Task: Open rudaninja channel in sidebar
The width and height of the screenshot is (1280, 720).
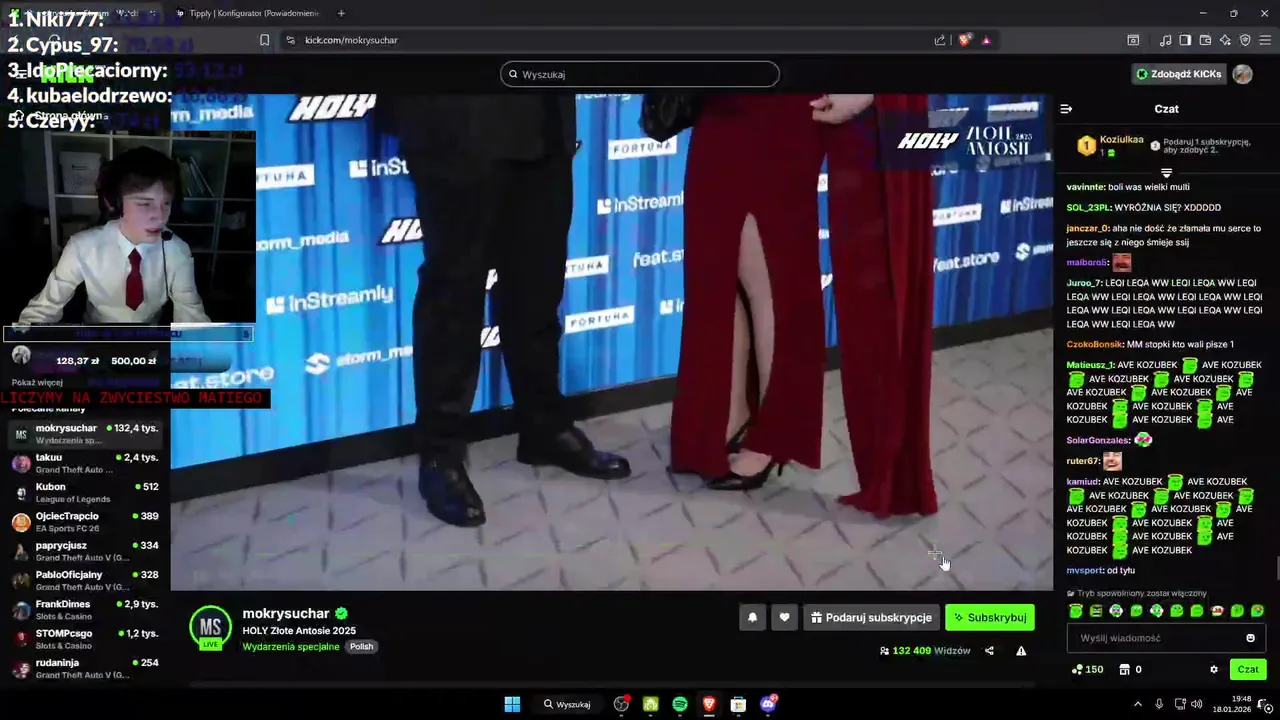Action: pos(85,668)
